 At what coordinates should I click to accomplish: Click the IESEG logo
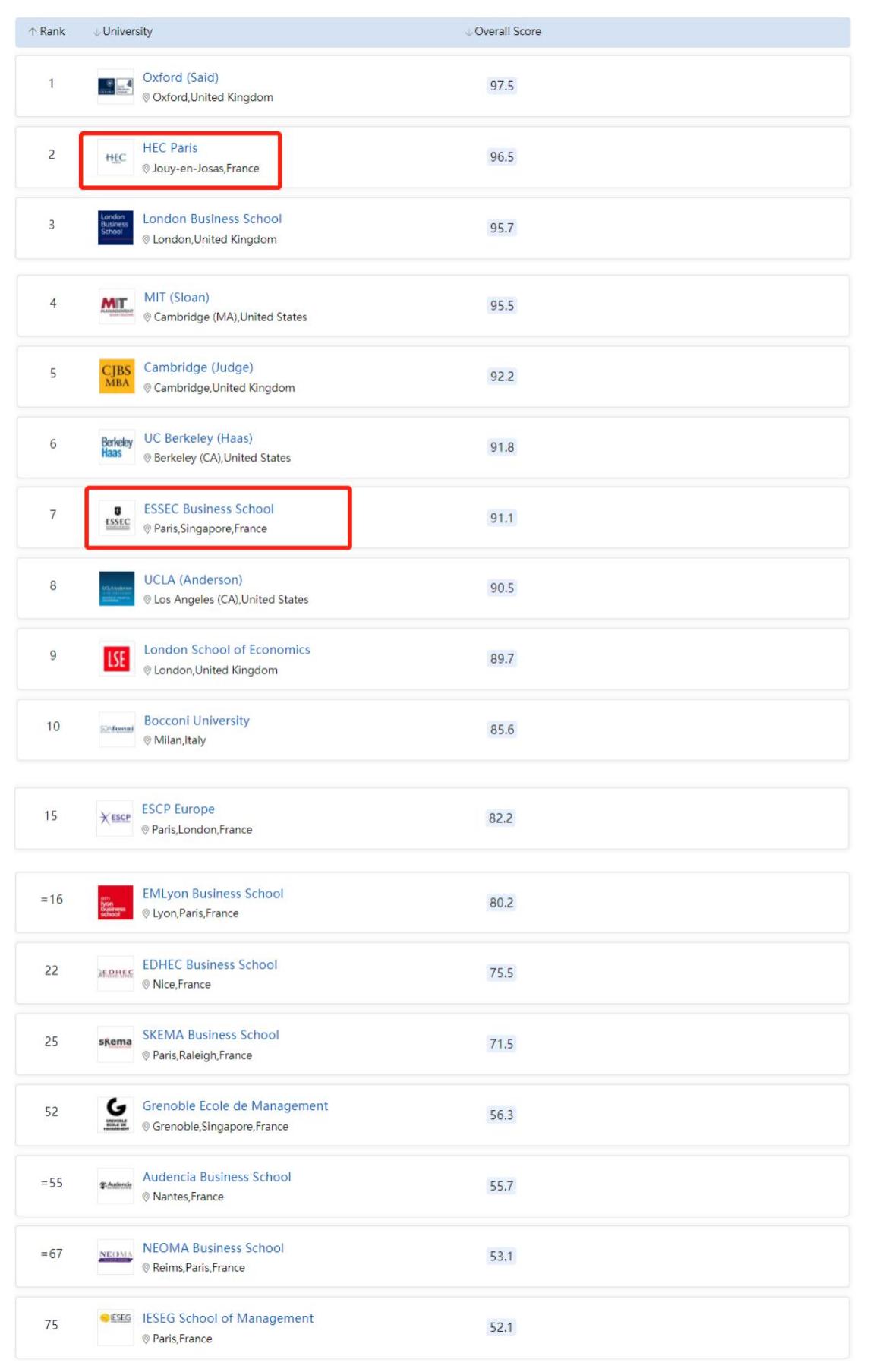tap(115, 1326)
